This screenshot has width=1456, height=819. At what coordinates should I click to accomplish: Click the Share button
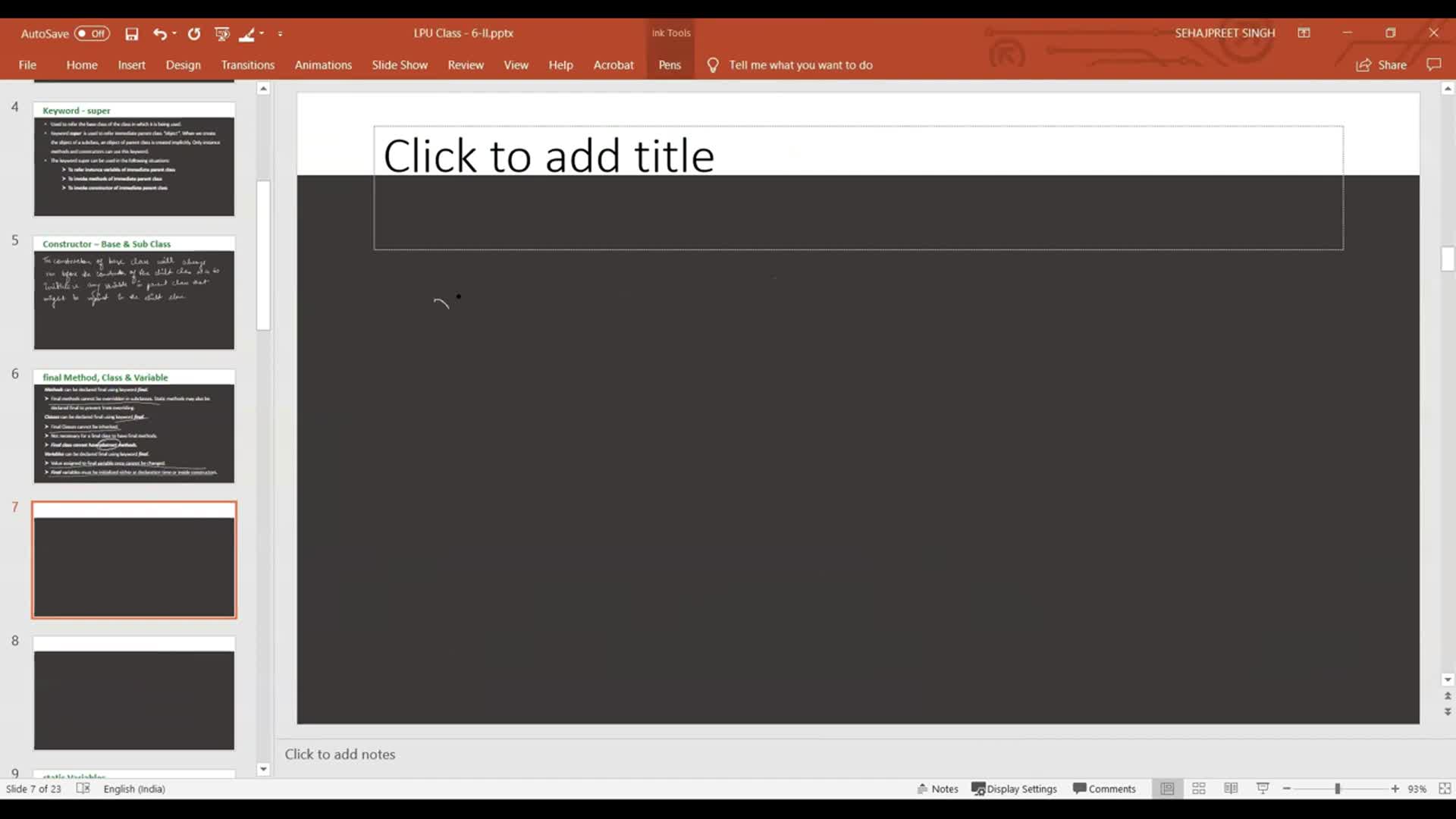pyautogui.click(x=1382, y=65)
